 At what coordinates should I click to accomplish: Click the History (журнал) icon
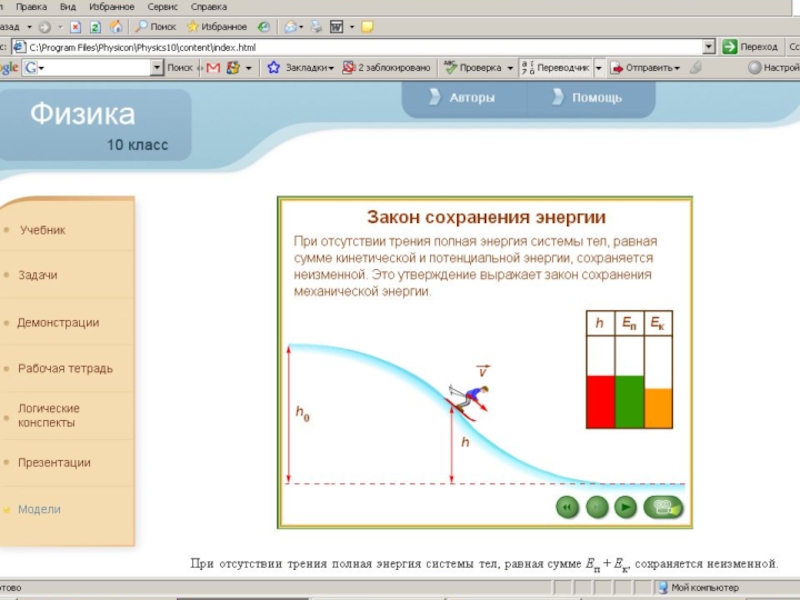pos(263,27)
